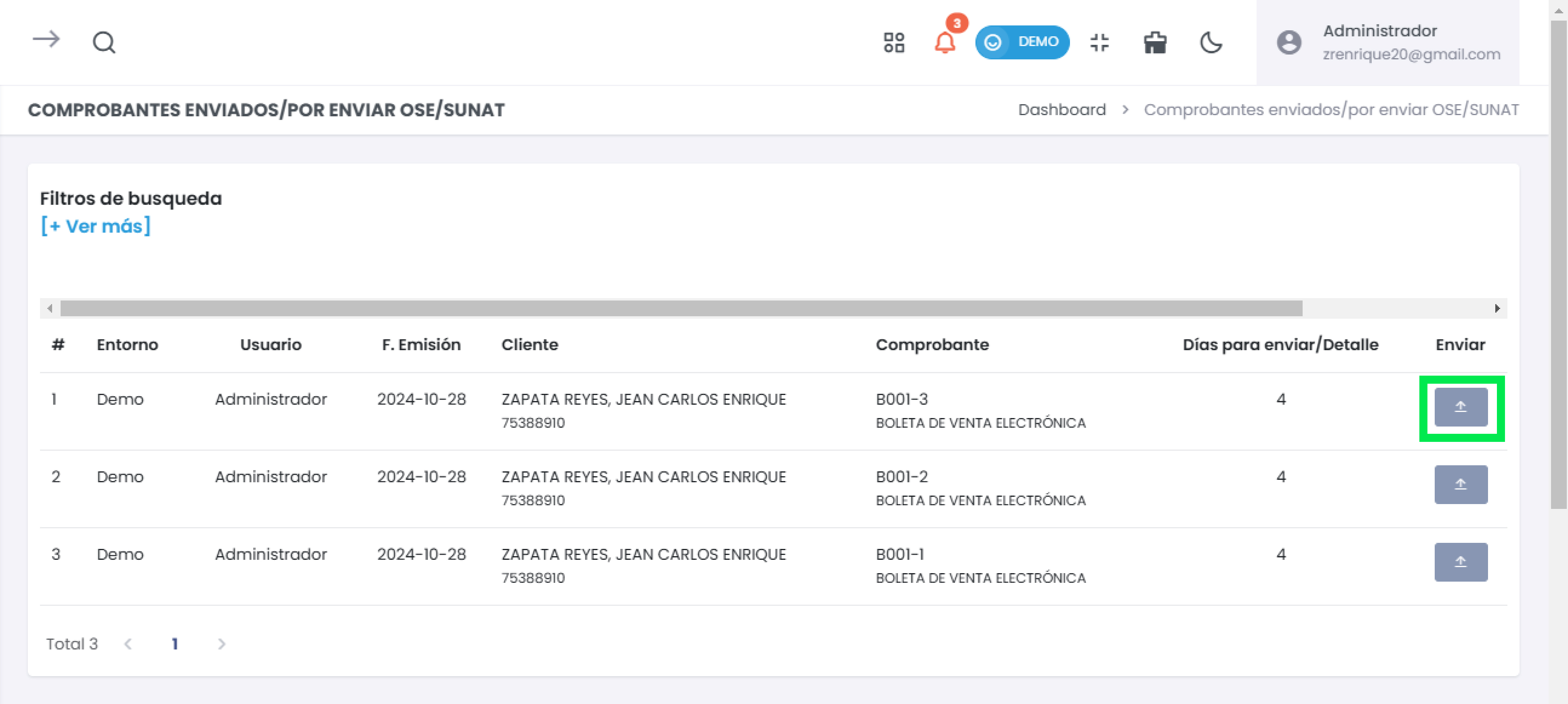The height and width of the screenshot is (704, 1568).
Task: Select page 1 in pagination
Action: pos(175,644)
